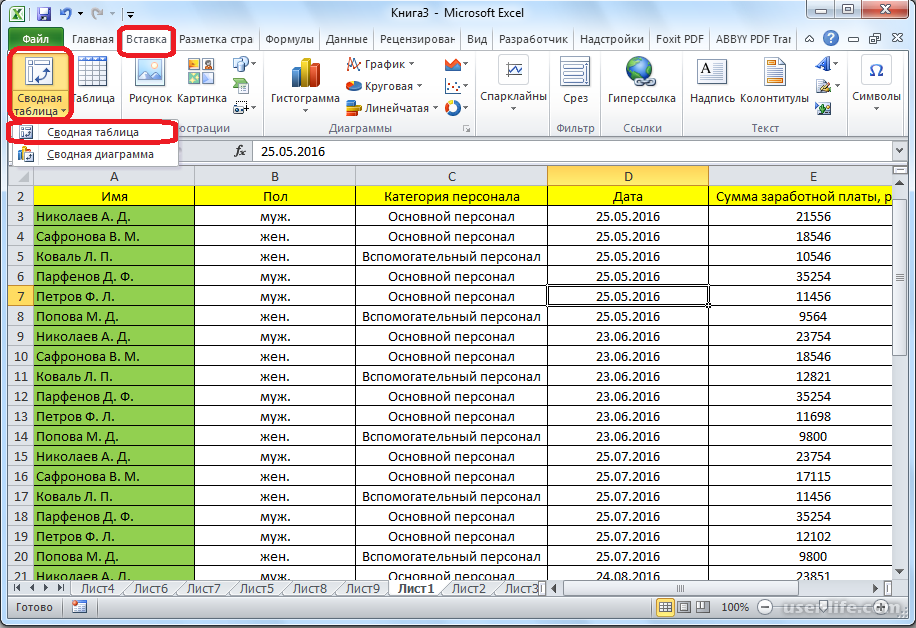Screen dimensions: 916x628
Task: Switch to the Данные ribbon tab
Action: tap(346, 39)
